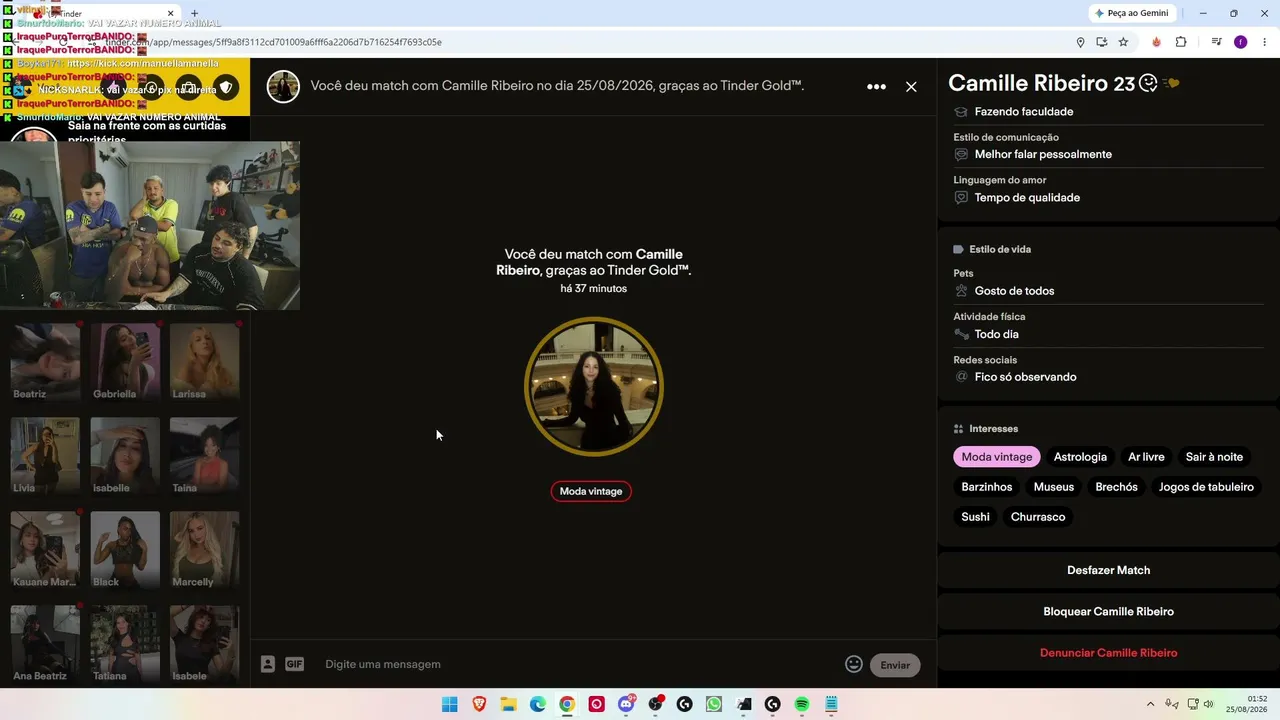Click Bloquear Camille Ribeiro
1280x720 pixels.
click(x=1108, y=611)
